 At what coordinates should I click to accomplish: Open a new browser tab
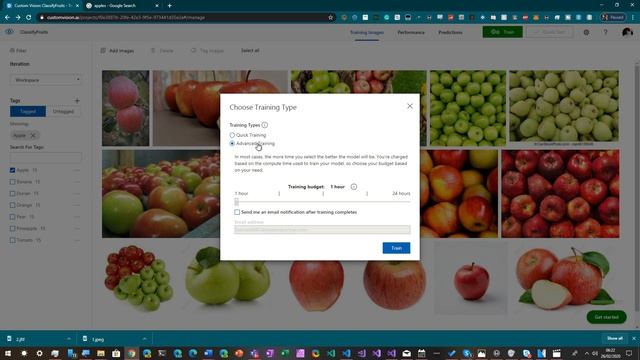tap(169, 6)
